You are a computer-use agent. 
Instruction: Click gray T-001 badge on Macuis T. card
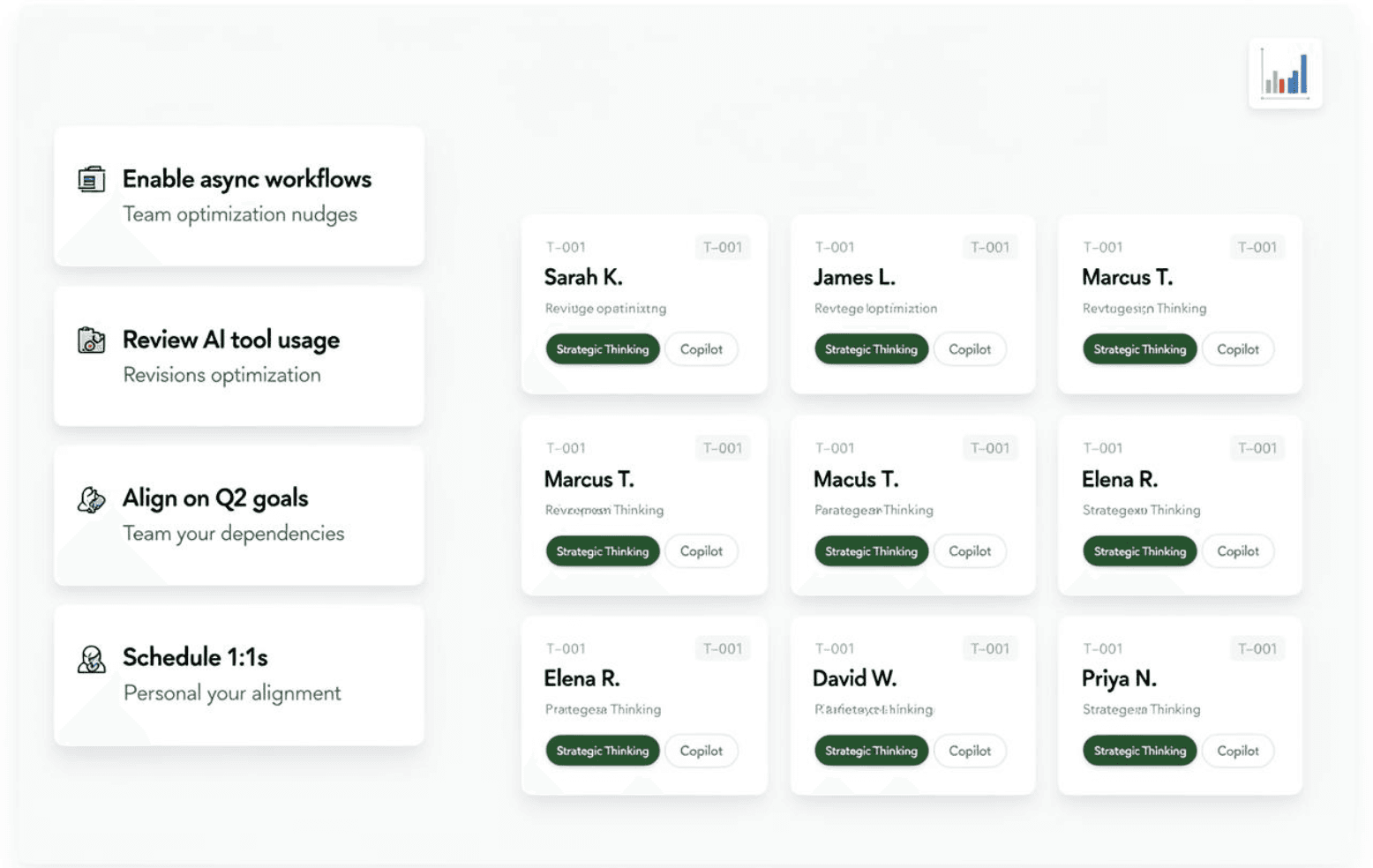[x=990, y=448]
